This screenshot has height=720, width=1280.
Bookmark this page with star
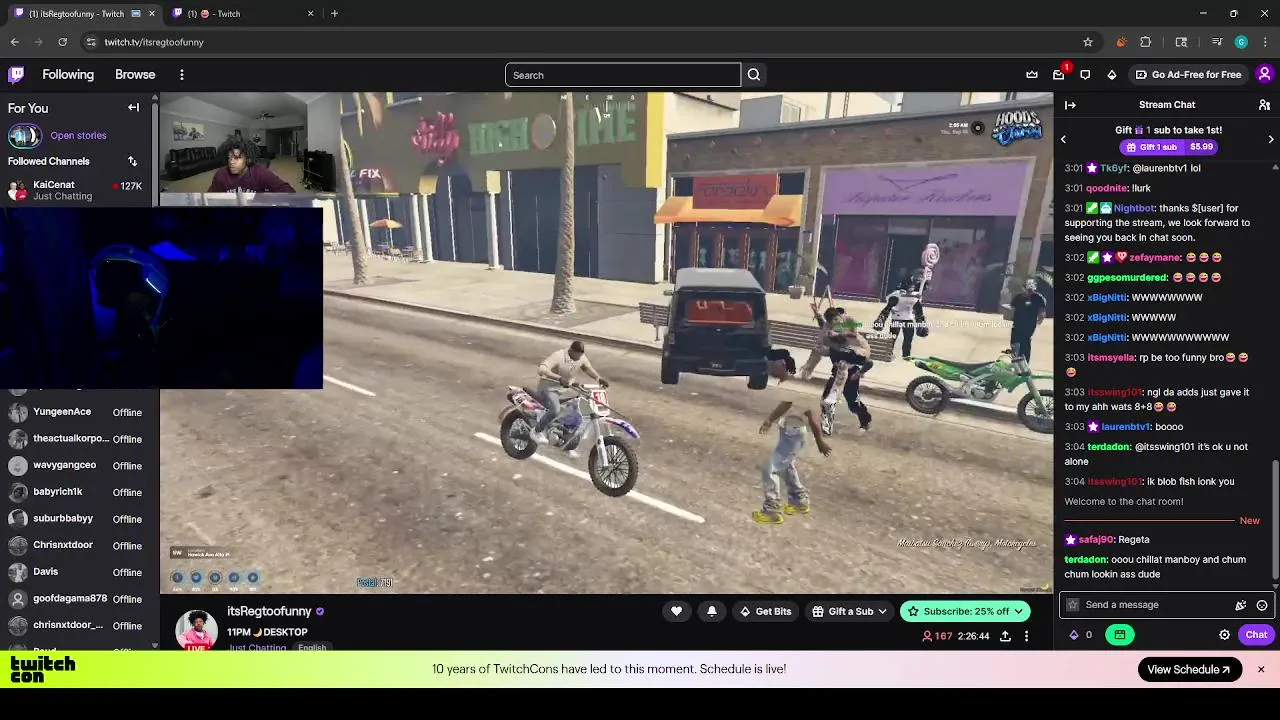[1088, 42]
